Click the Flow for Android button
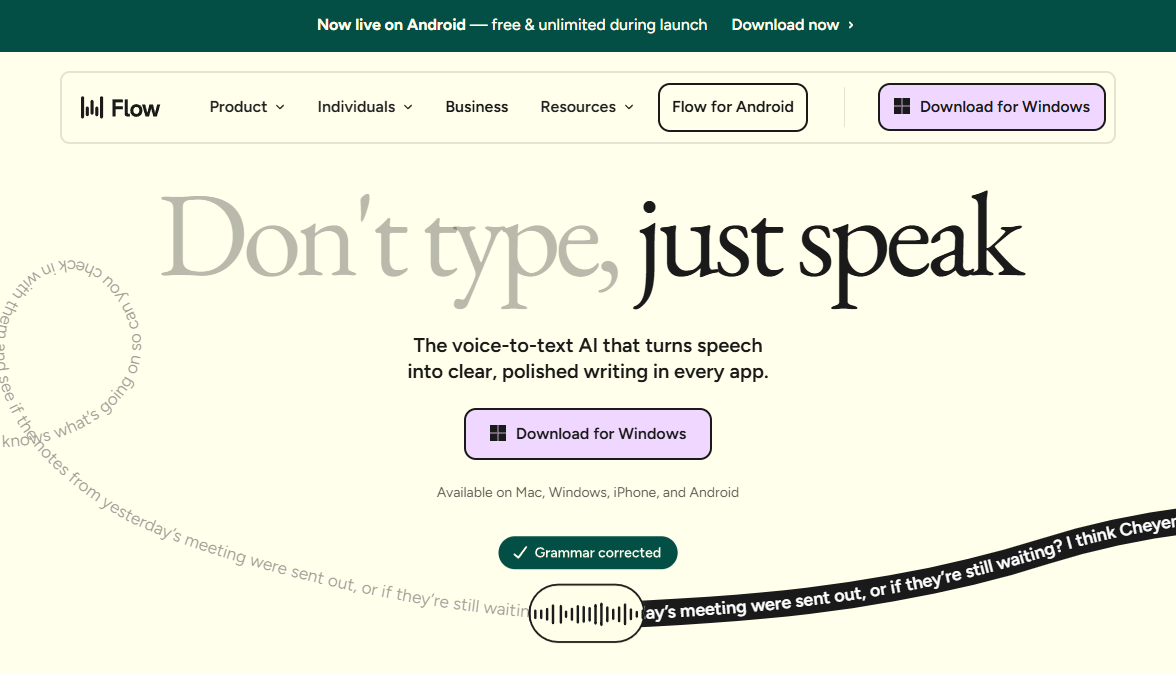This screenshot has height=673, width=1176. pos(733,107)
